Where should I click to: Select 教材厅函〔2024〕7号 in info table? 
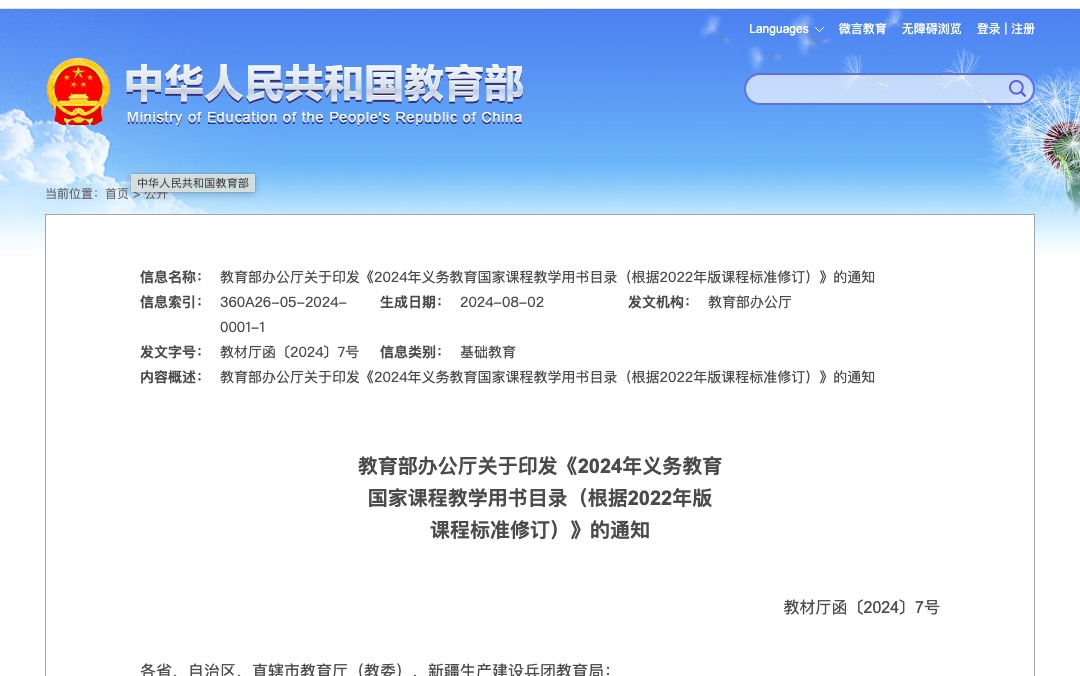tap(289, 352)
